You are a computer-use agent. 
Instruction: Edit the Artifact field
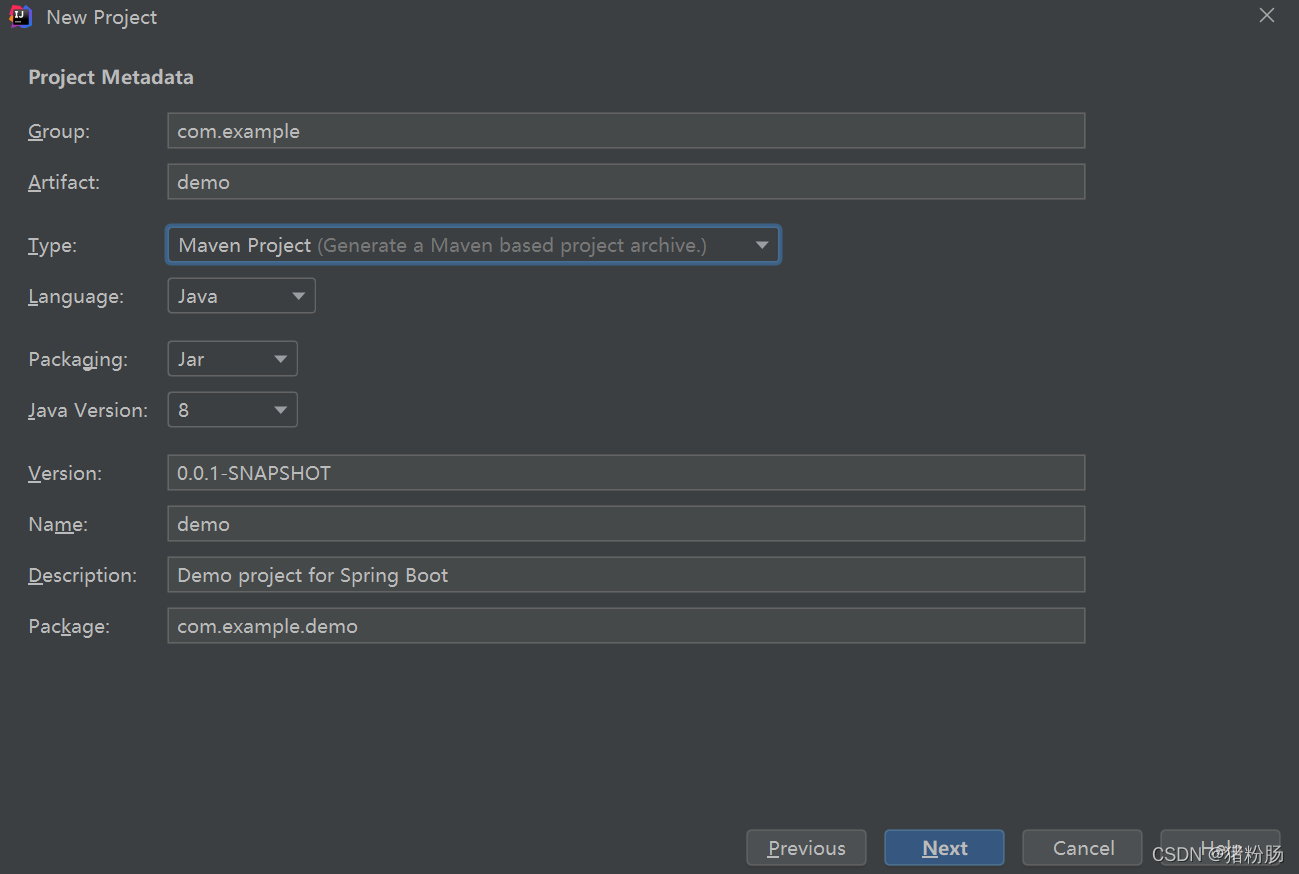pos(626,182)
